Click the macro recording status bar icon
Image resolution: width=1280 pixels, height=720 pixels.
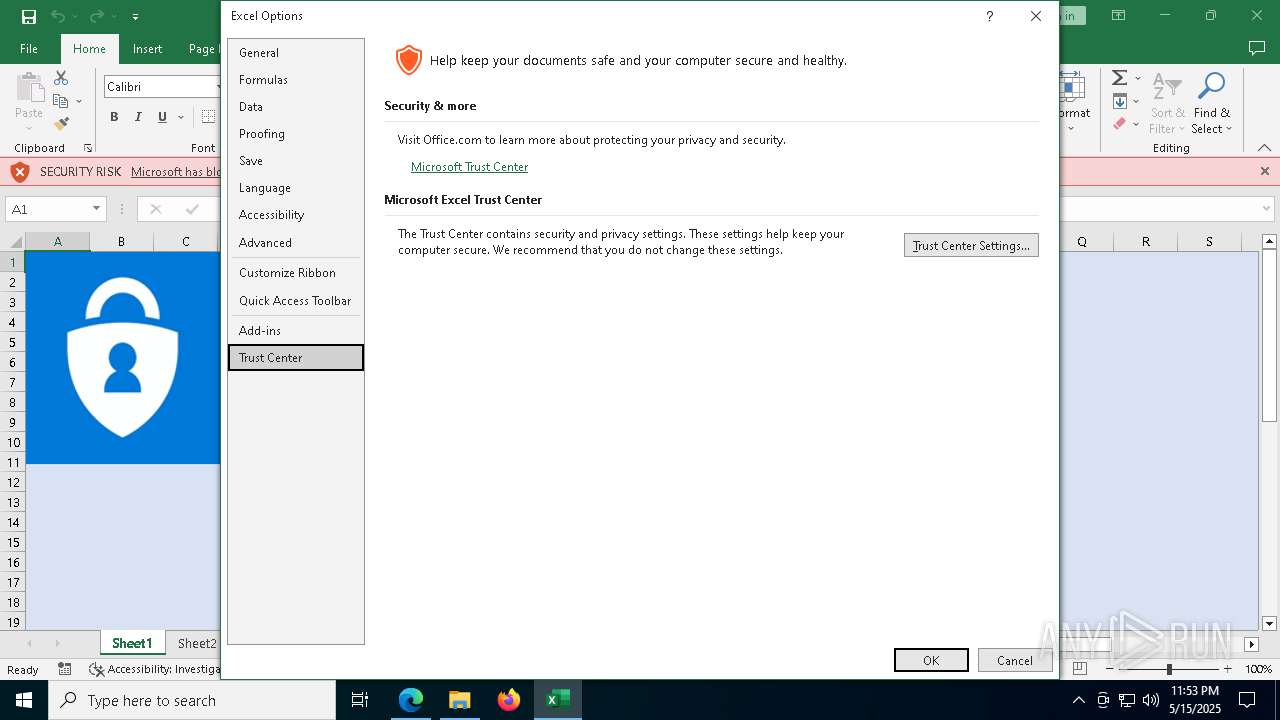(x=65, y=669)
